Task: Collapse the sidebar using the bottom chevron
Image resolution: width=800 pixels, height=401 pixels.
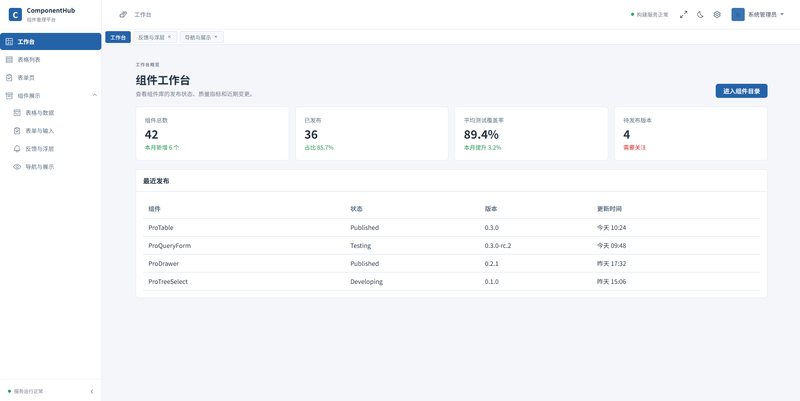Action: (92, 391)
